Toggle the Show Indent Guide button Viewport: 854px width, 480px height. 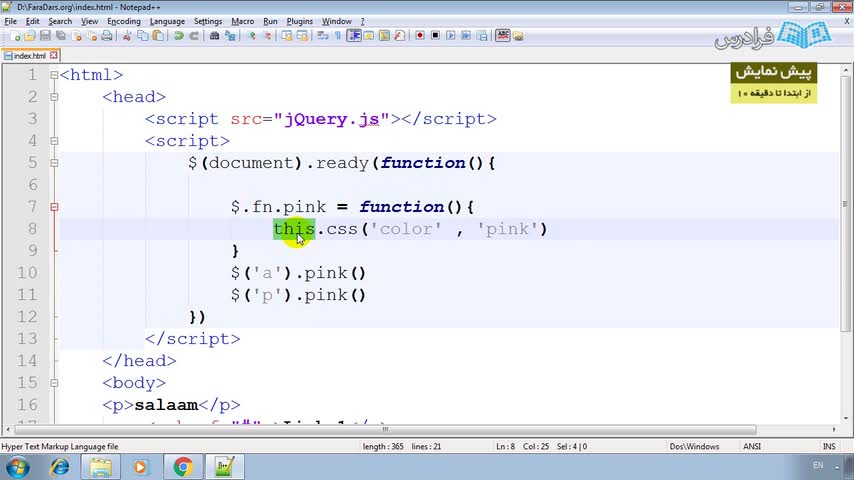pos(354,36)
